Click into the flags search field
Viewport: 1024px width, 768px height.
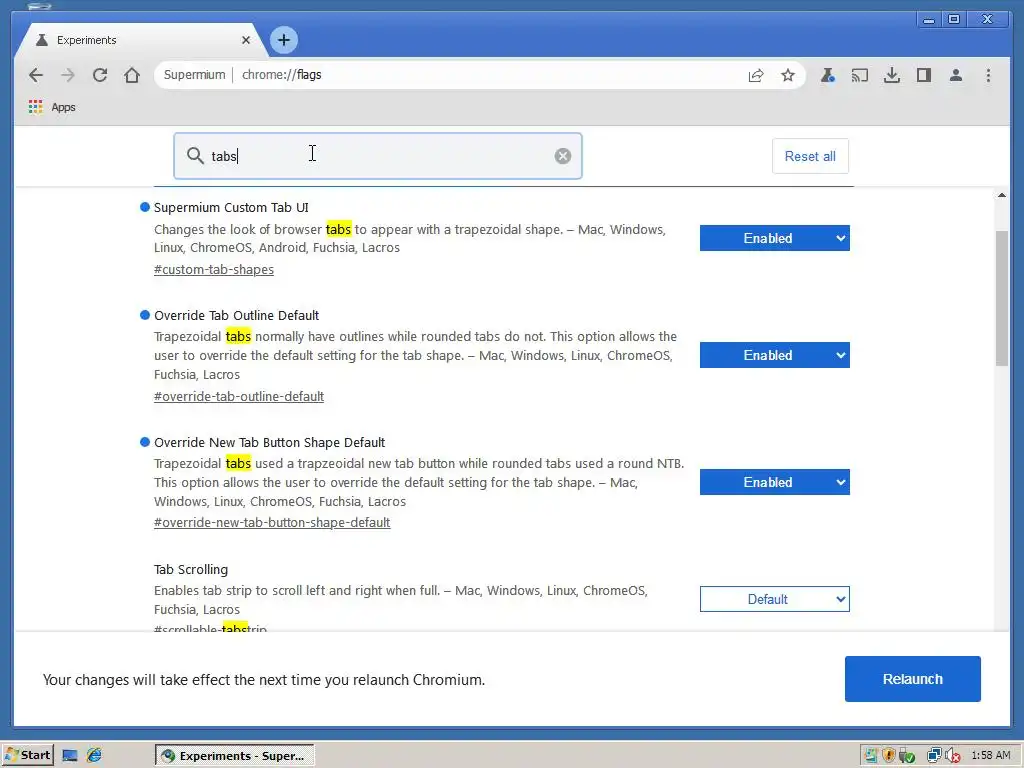377,156
